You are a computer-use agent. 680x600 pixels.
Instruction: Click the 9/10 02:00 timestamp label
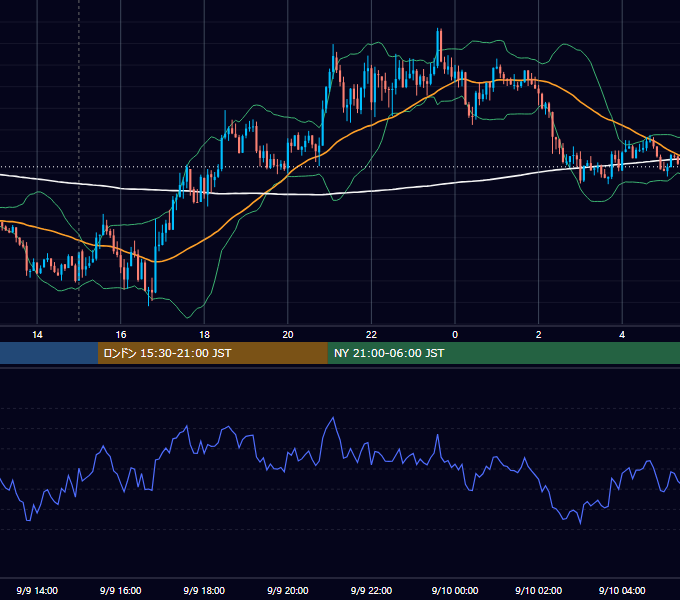tap(539, 590)
